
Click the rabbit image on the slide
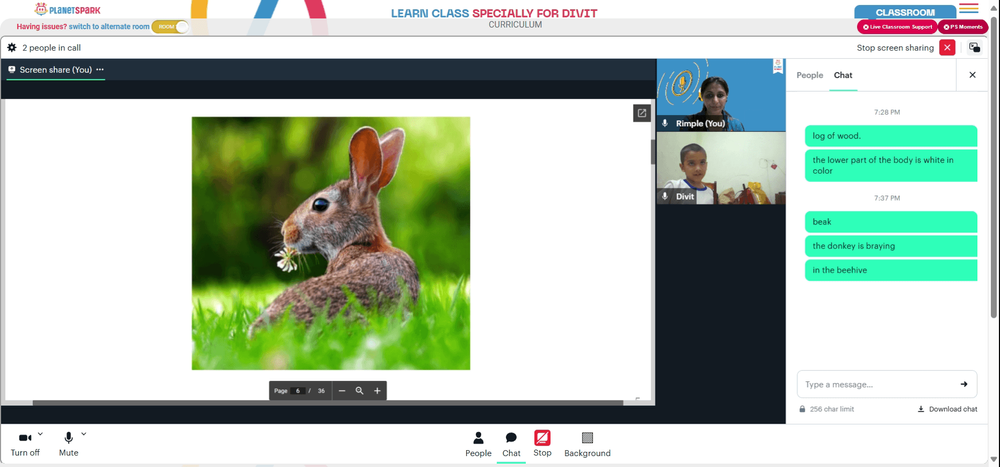(x=331, y=243)
